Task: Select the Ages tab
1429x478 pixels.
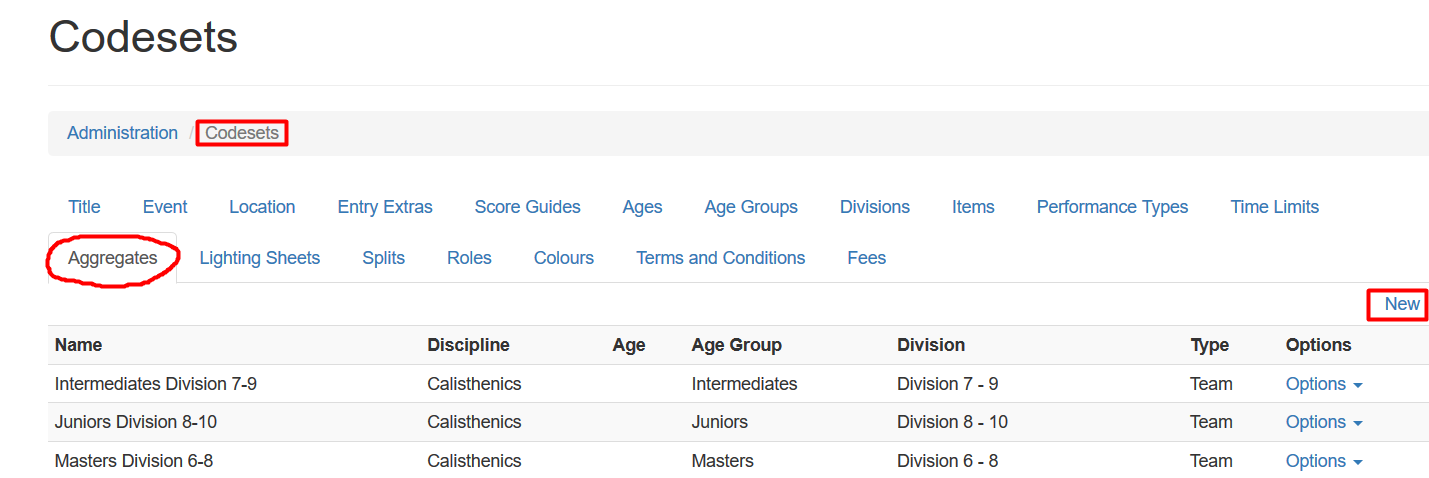Action: point(642,207)
